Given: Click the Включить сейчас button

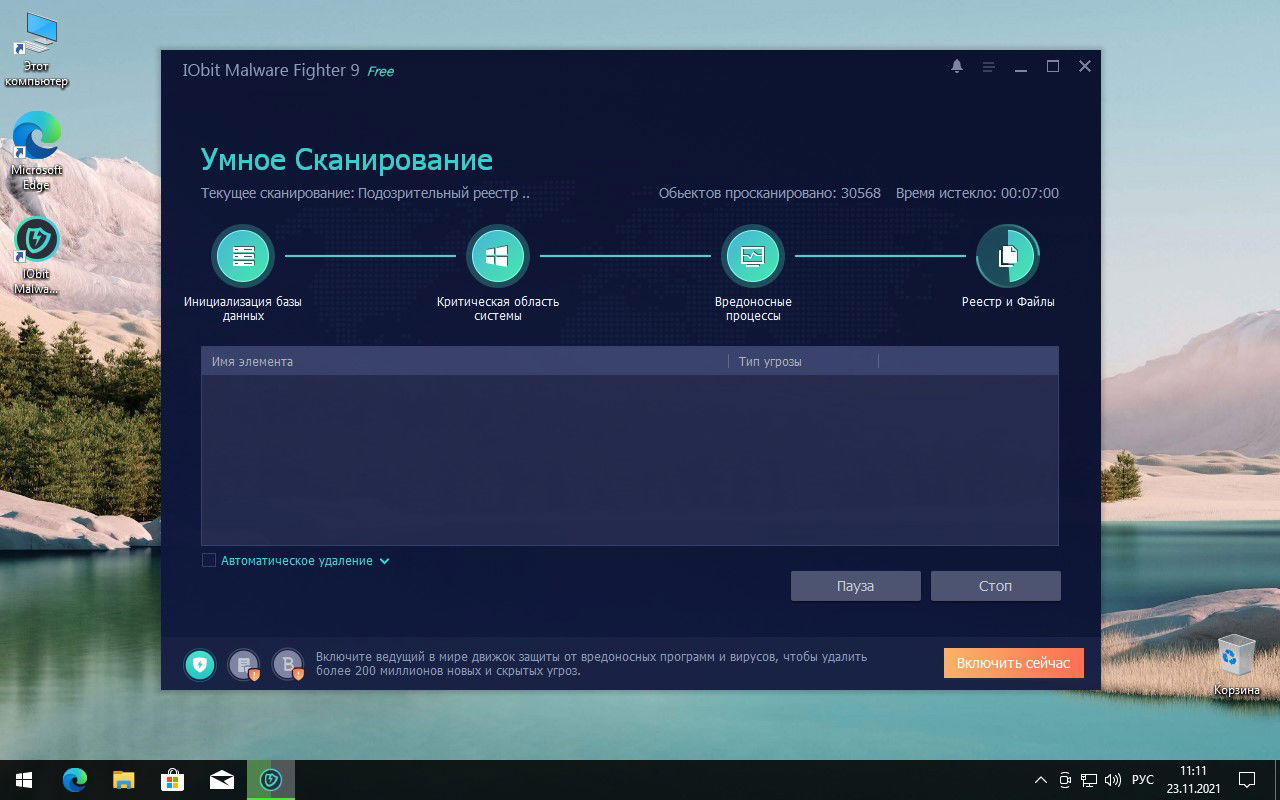Looking at the screenshot, I should 1014,663.
